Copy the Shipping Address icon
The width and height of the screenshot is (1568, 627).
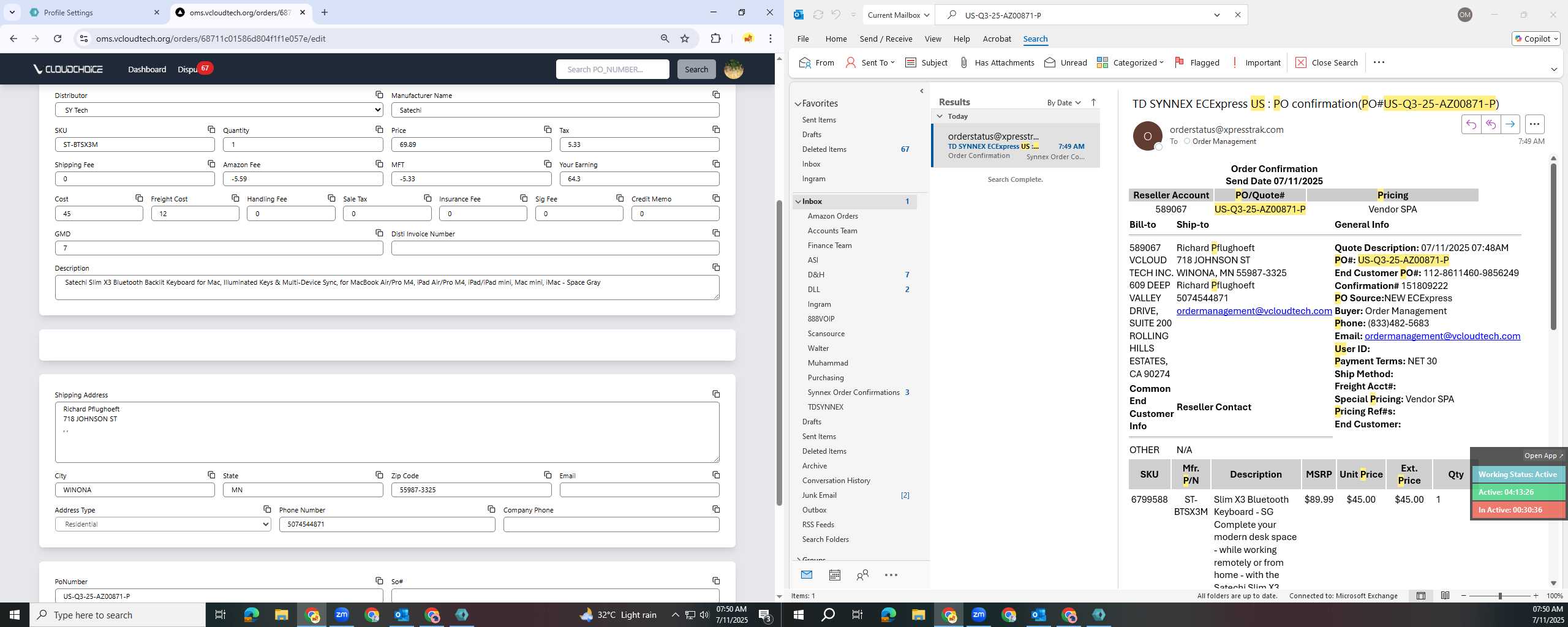(x=716, y=394)
